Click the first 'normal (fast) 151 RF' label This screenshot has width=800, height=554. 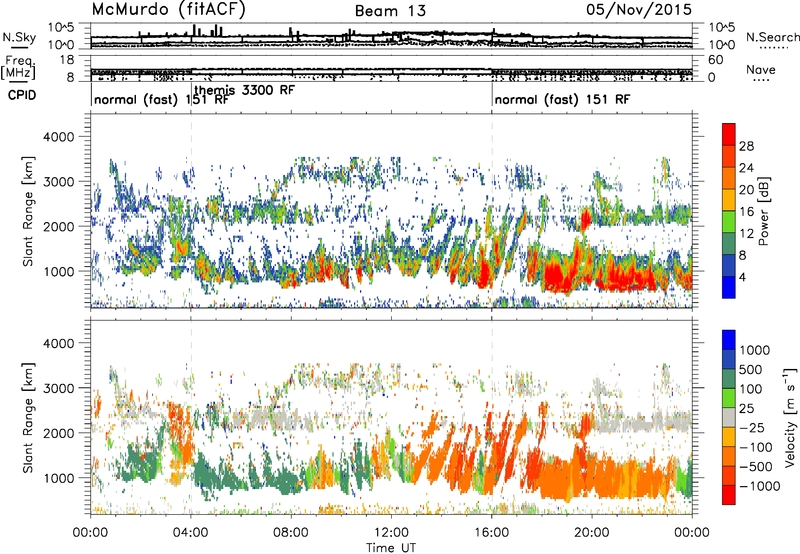161,99
